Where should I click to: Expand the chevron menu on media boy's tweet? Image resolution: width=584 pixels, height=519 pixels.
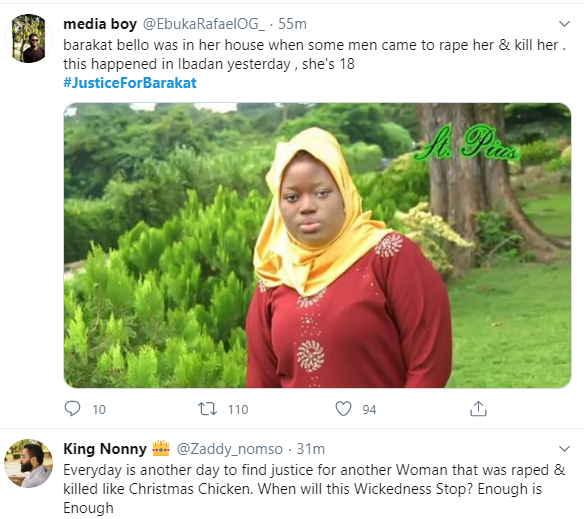(564, 24)
